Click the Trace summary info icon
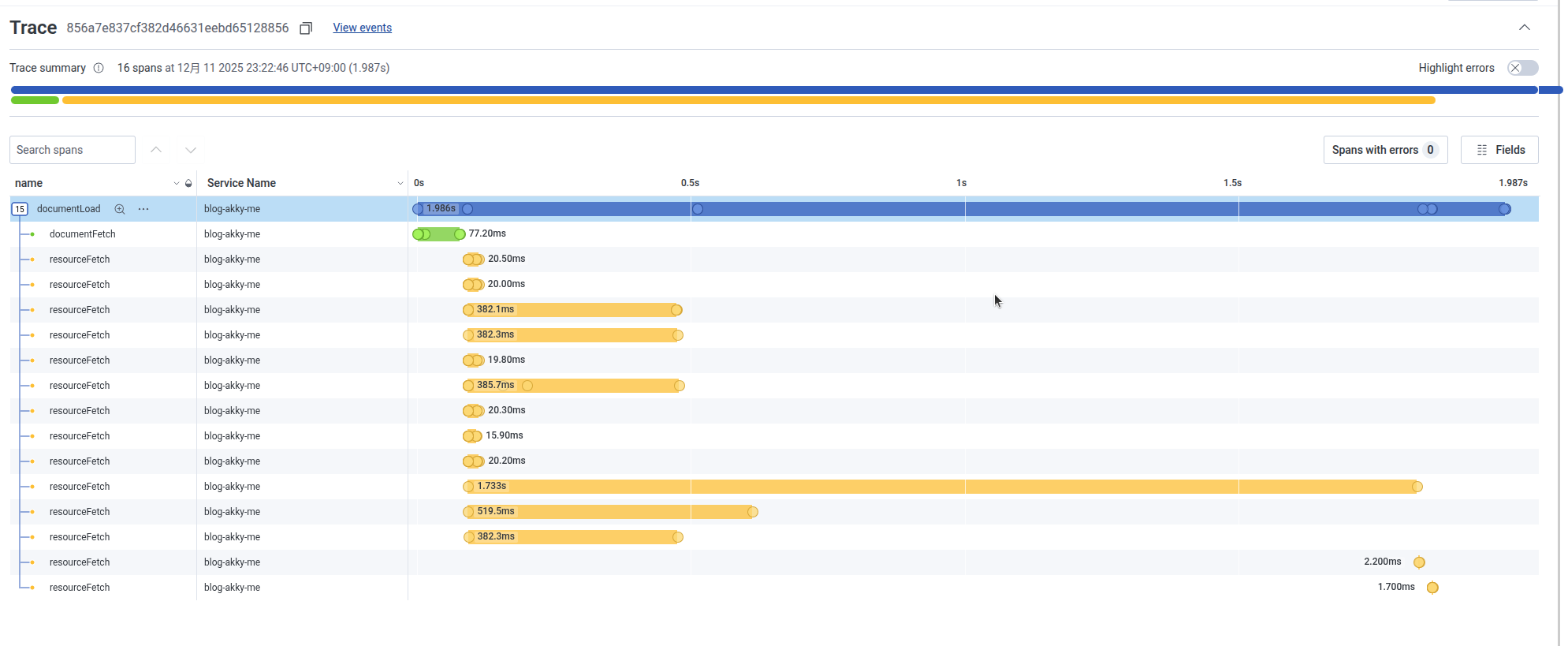 99,68
